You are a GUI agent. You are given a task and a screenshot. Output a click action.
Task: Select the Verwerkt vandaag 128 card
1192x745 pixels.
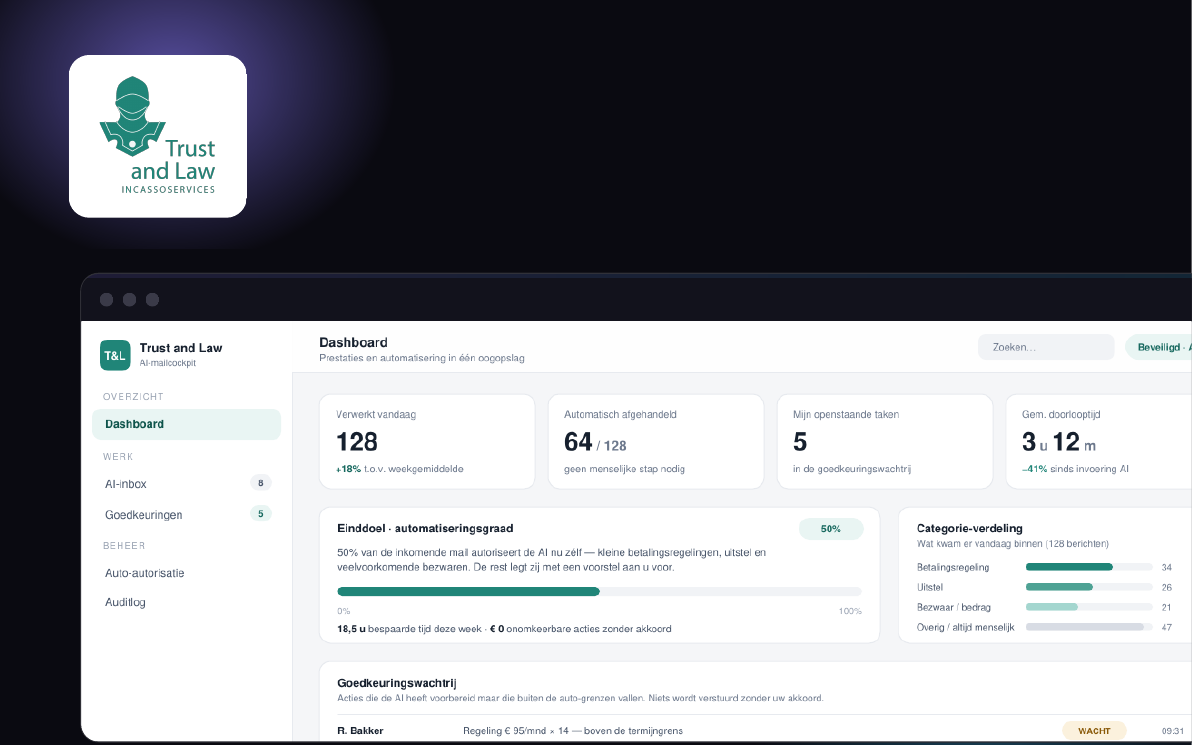[x=427, y=442]
